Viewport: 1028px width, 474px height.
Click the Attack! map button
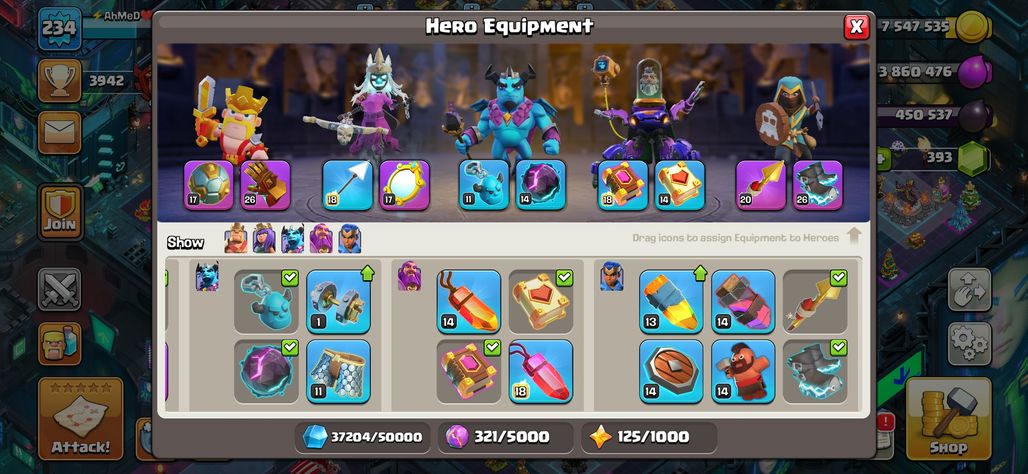coord(81,418)
